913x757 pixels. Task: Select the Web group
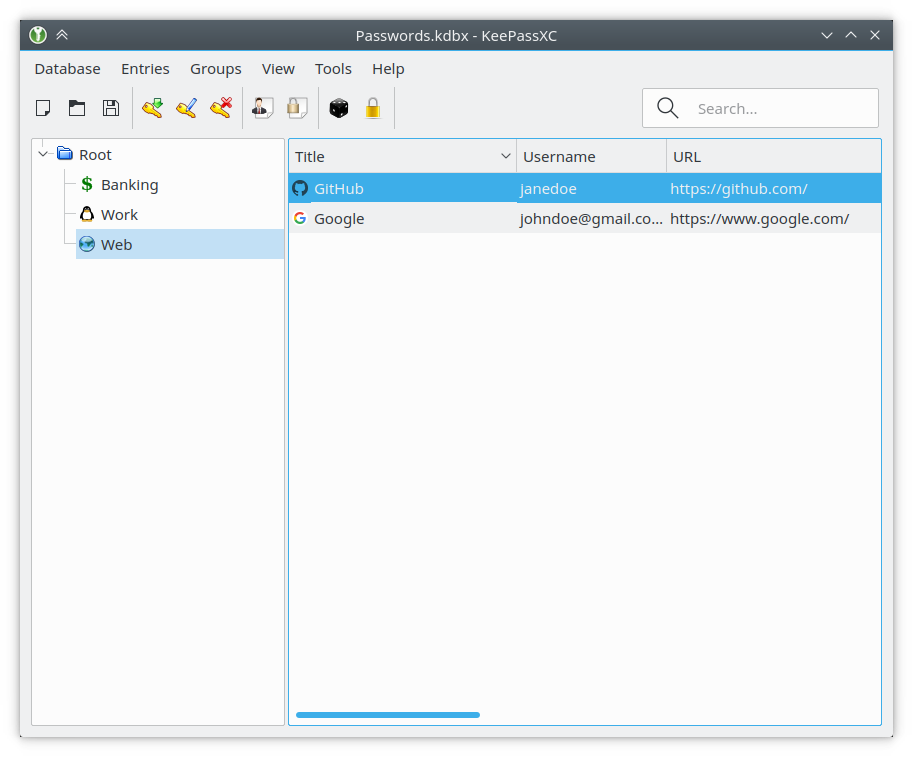(180, 245)
